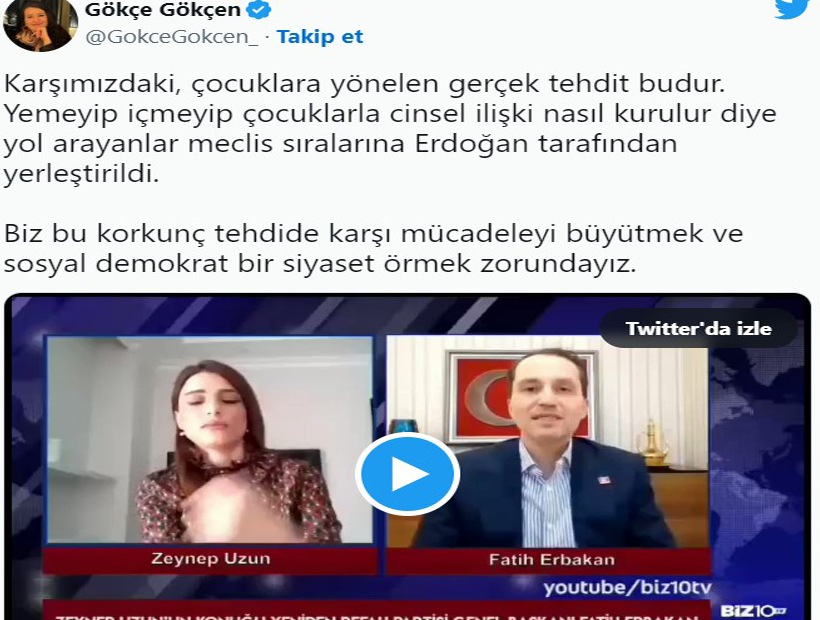
Task: Click the red news ticker headline
Action: click(377, 612)
